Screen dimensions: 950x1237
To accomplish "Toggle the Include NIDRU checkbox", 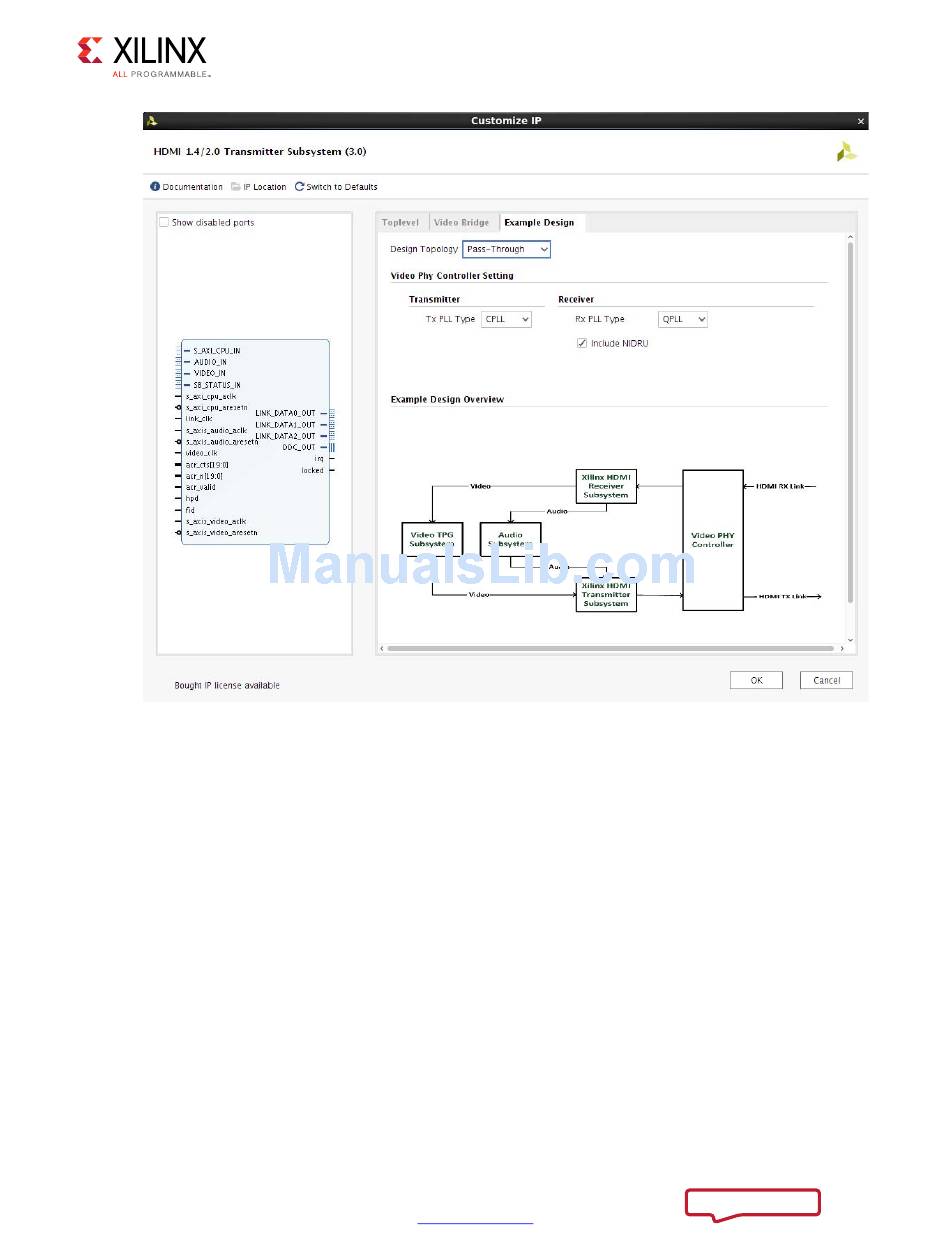I will point(582,343).
